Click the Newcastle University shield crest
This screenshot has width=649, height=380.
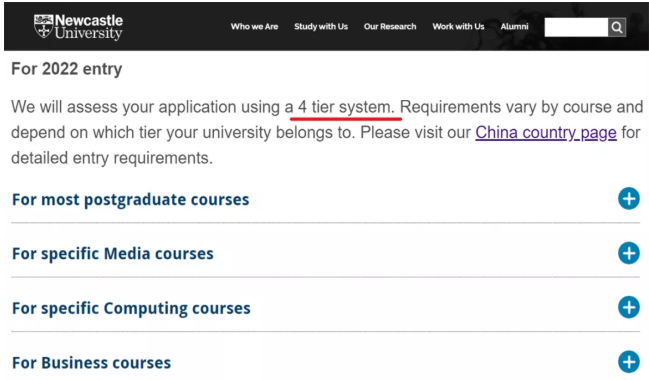(43, 26)
